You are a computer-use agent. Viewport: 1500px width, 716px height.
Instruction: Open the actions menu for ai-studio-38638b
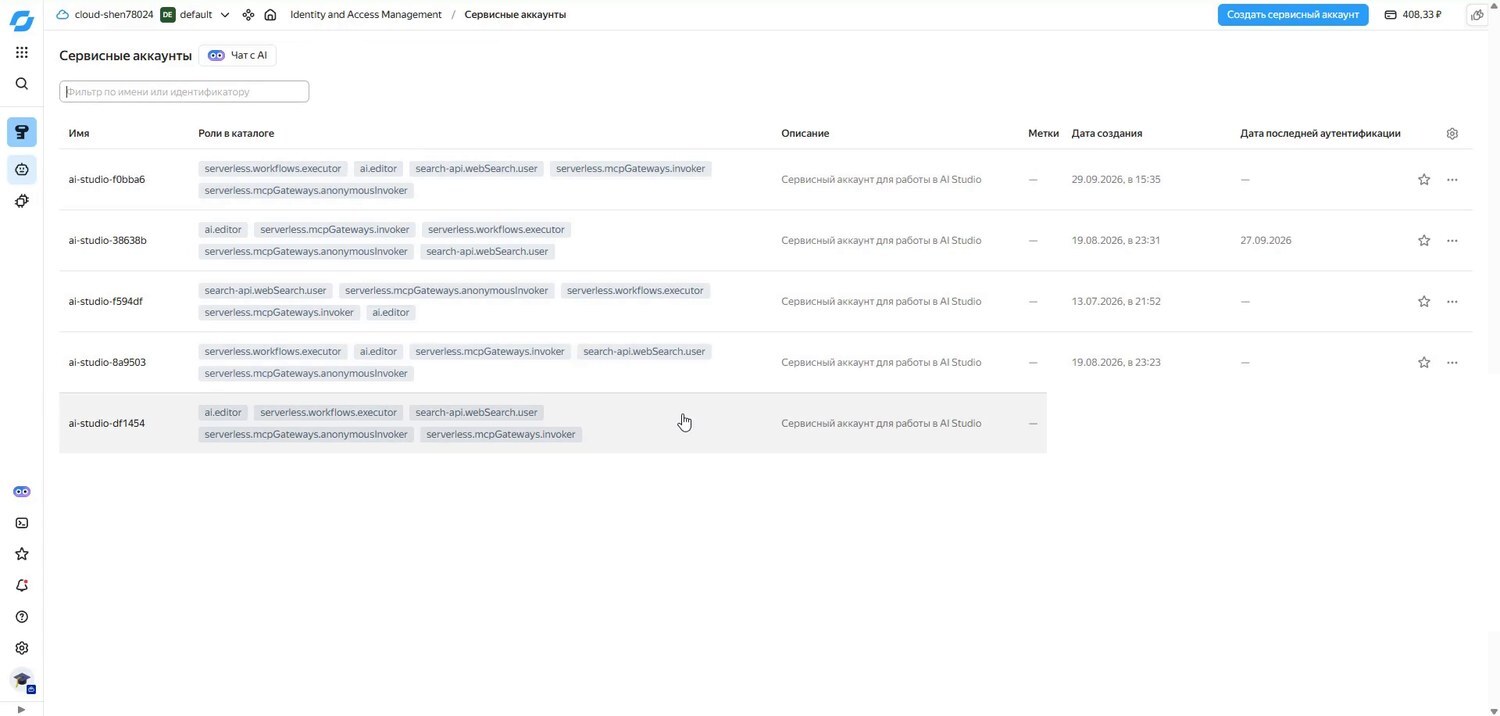click(x=1452, y=241)
